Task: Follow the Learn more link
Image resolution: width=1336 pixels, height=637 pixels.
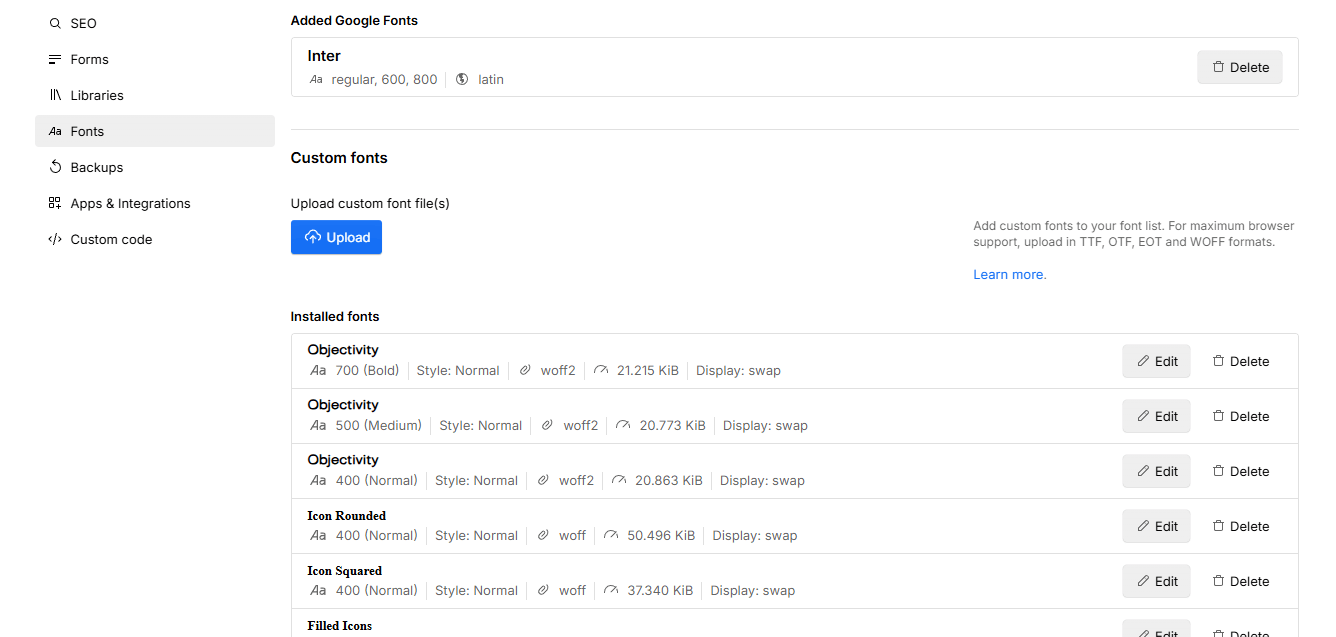Action: [x=1010, y=274]
